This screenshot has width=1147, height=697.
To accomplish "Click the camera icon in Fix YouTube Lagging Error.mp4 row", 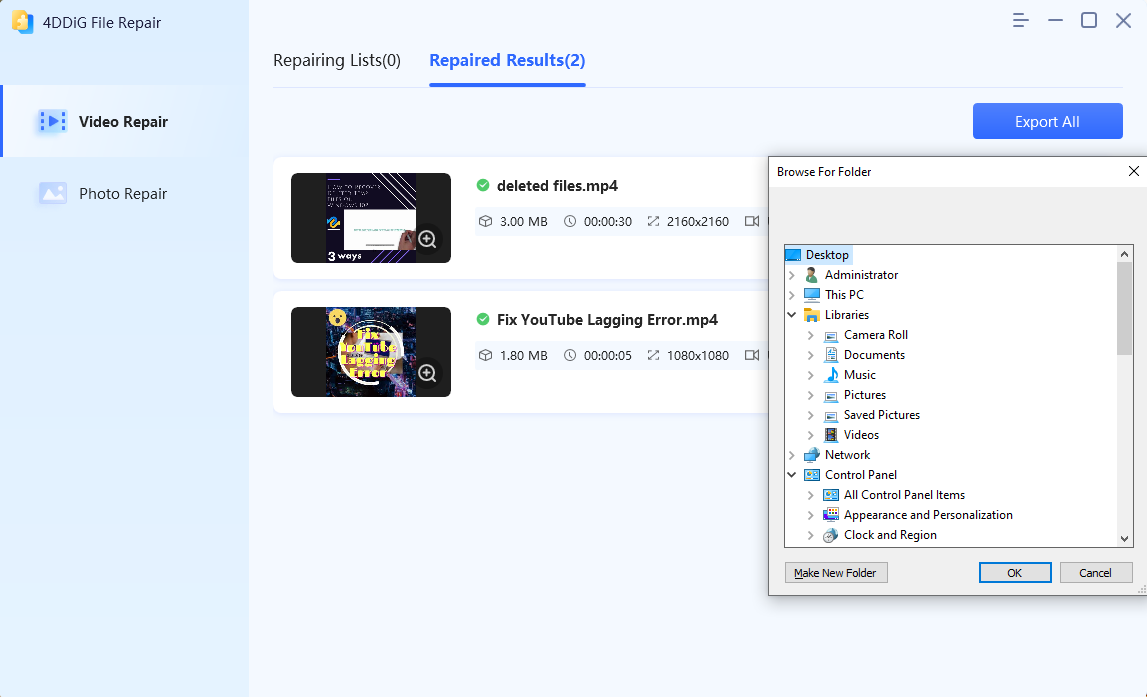I will click(x=751, y=355).
